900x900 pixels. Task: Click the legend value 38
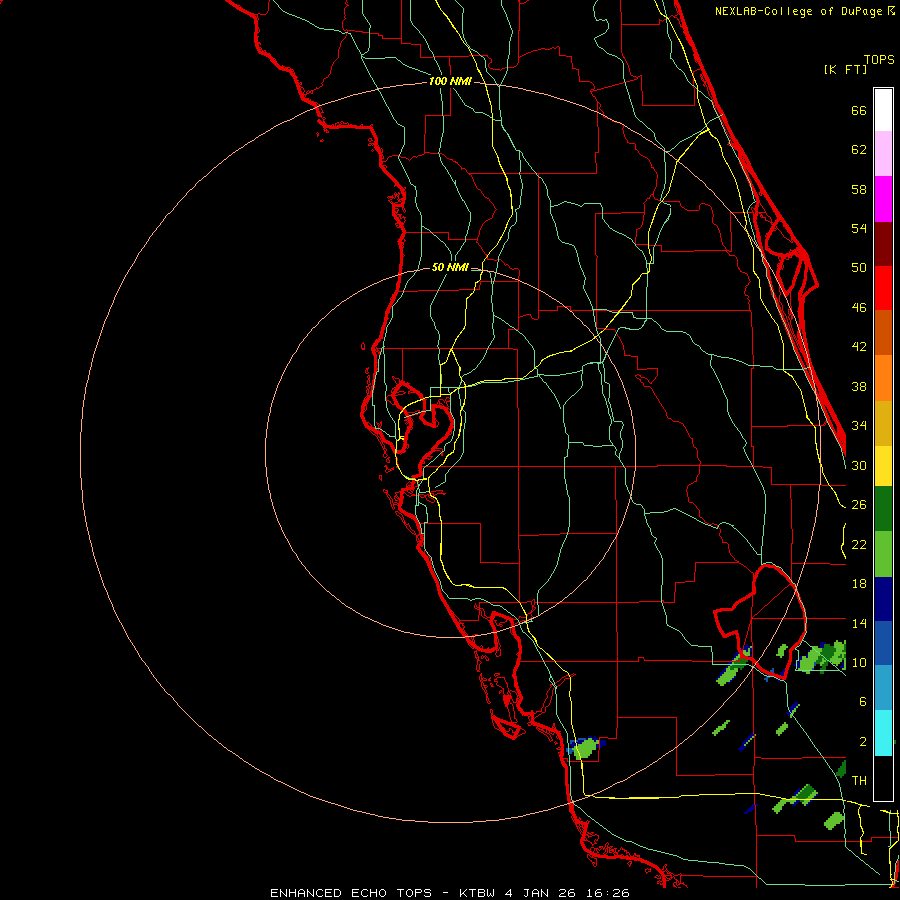[859, 386]
